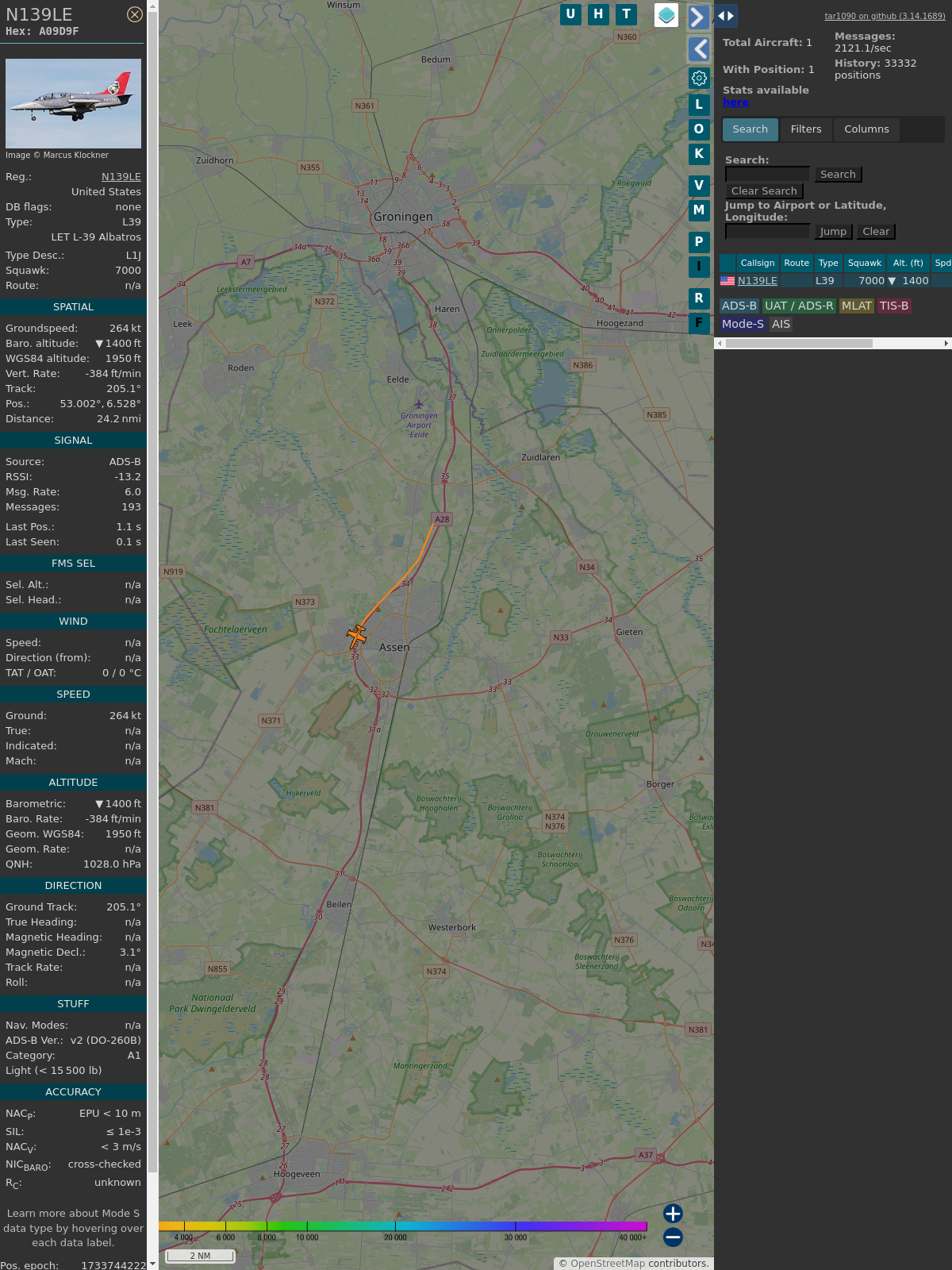This screenshot has height=1270, width=952.
Task: Sort by Route column header
Action: point(797,263)
